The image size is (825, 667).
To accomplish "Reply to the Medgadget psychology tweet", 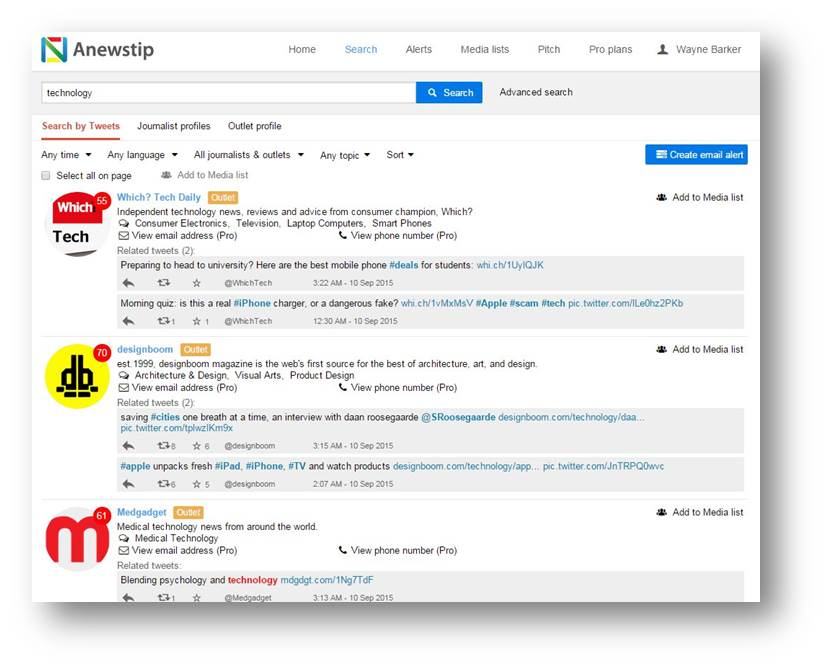I will 128,598.
